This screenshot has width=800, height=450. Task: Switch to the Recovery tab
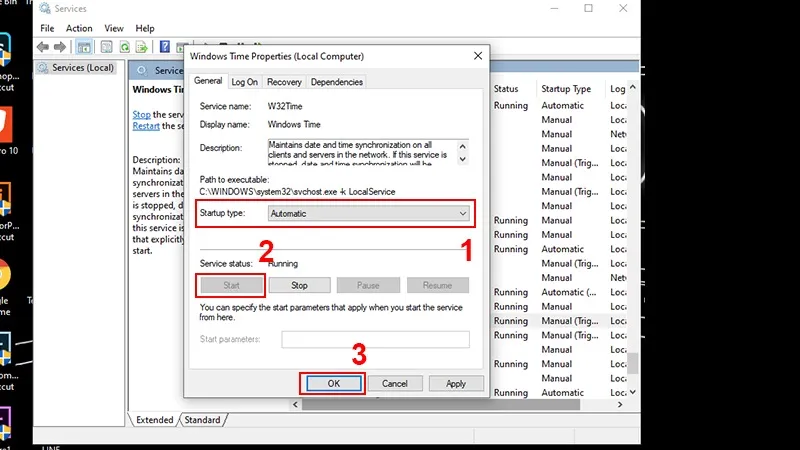[284, 82]
